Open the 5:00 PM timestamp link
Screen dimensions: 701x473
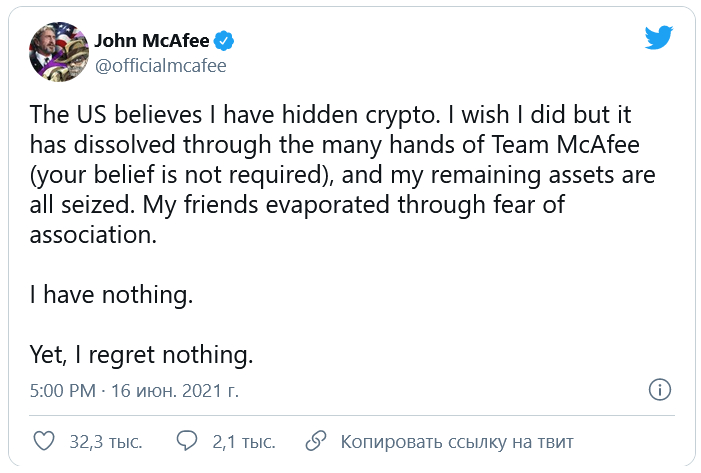pos(61,389)
